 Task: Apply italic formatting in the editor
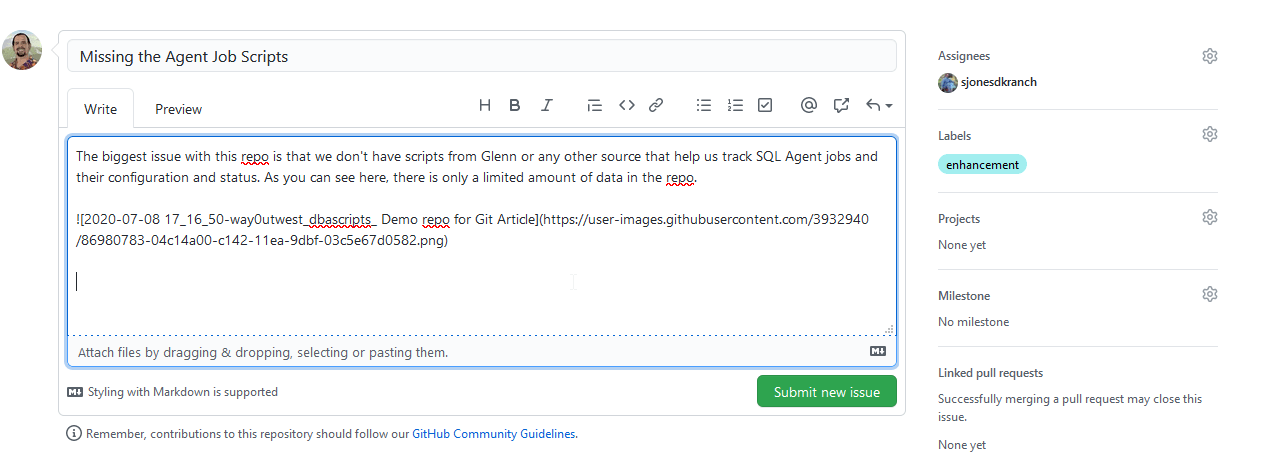[547, 105]
